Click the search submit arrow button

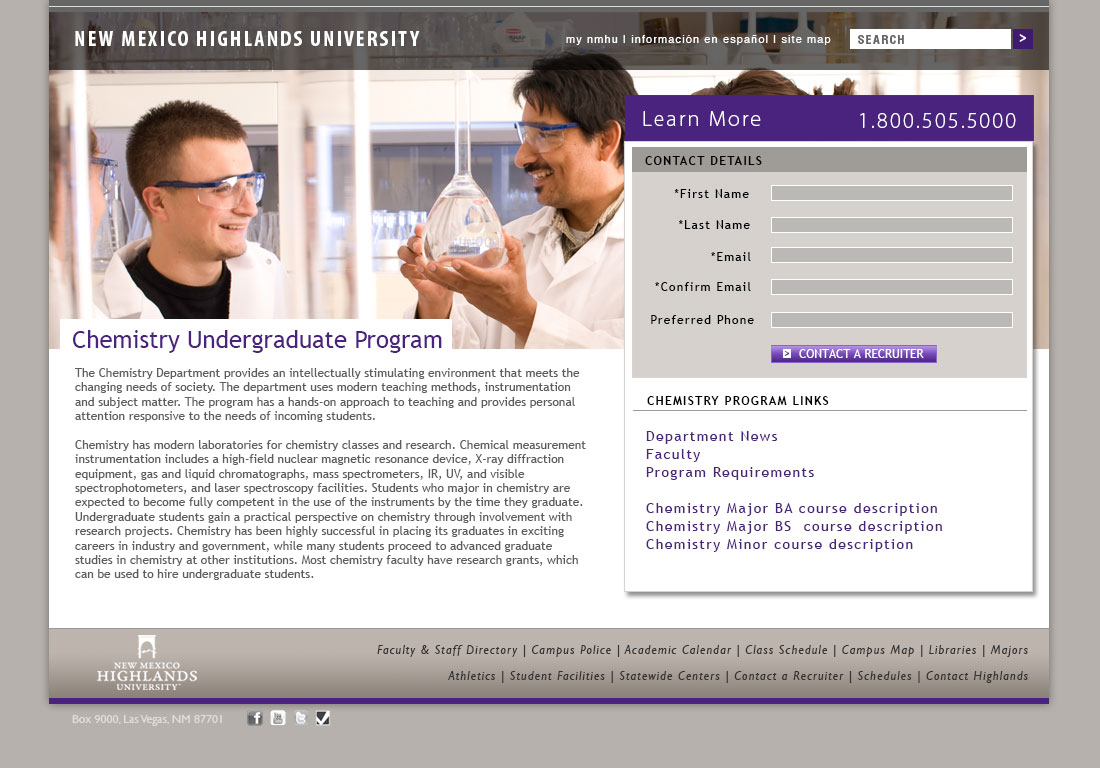[1022, 39]
